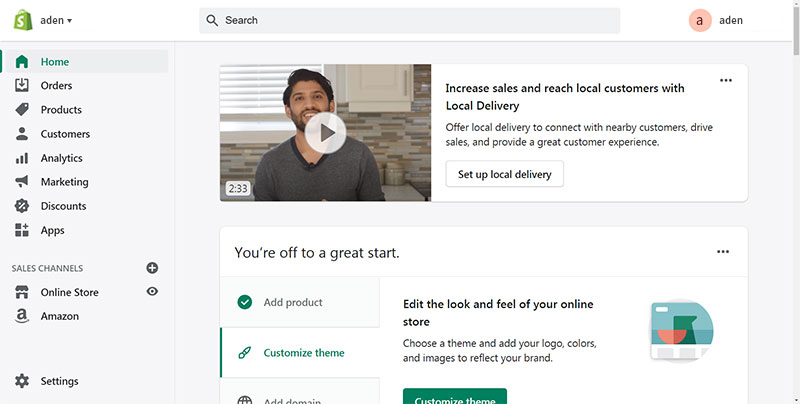Click the Settings gear icon
The height and width of the screenshot is (404, 800).
[x=22, y=381]
